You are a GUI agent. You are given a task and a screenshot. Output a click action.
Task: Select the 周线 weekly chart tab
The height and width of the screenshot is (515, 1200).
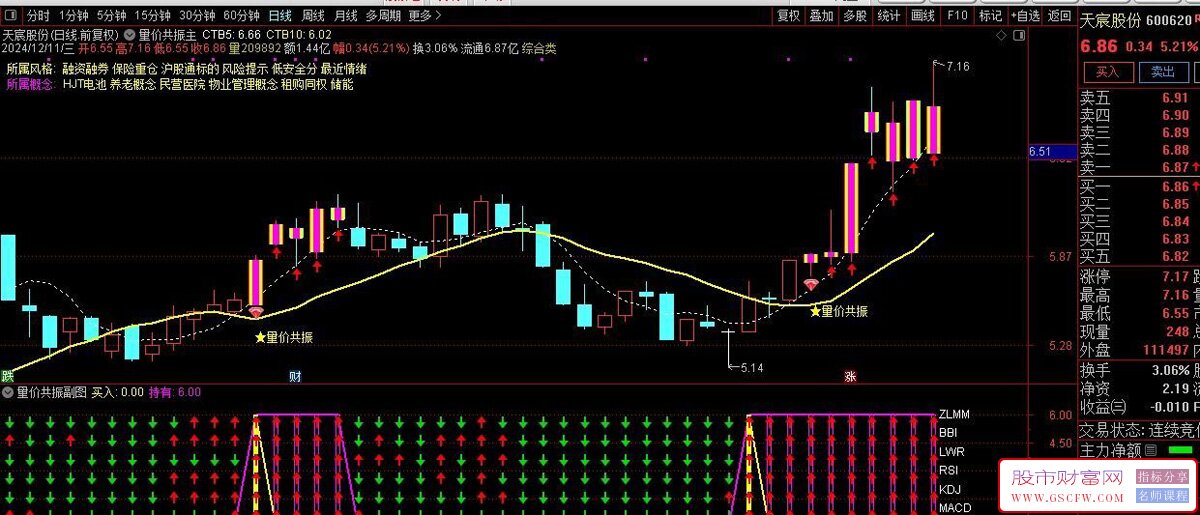313,16
